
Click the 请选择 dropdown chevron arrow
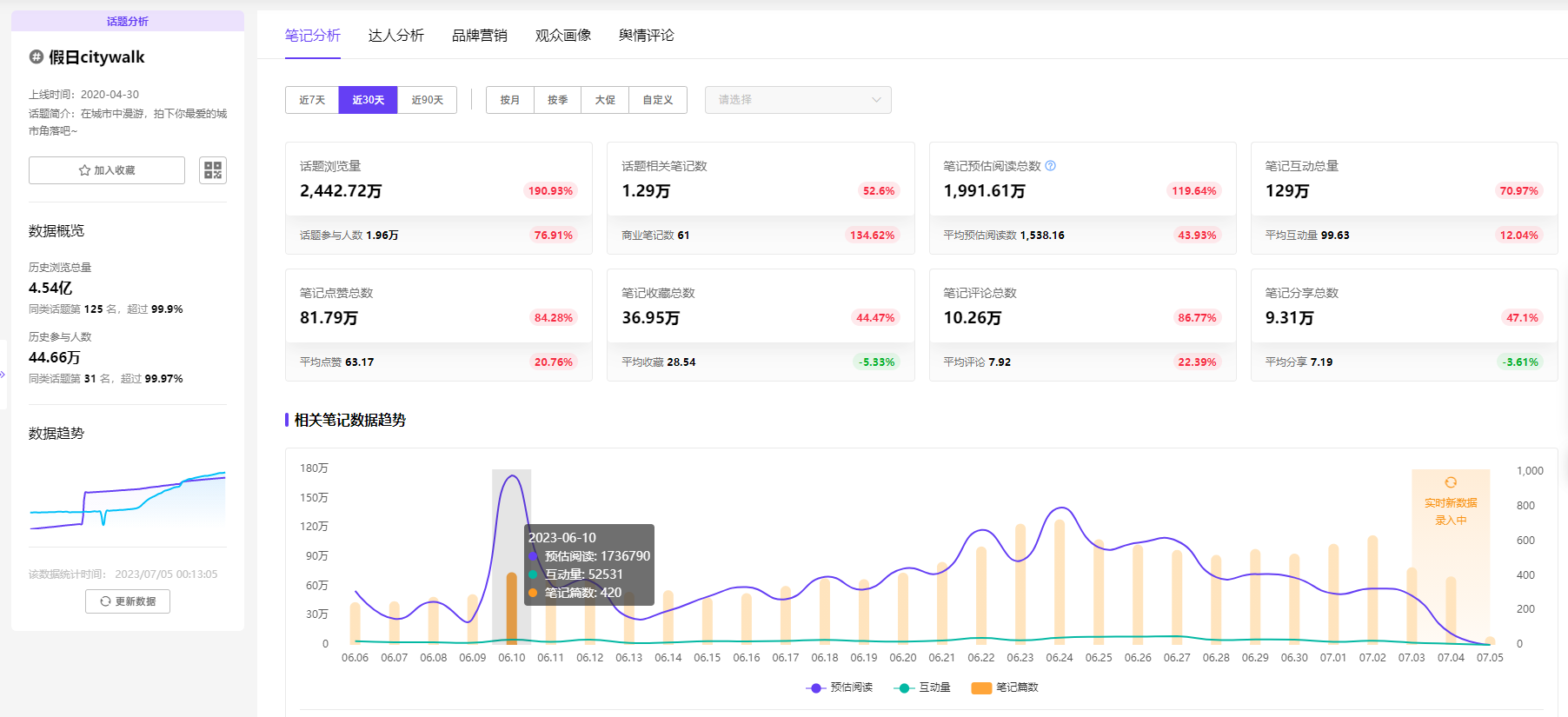pyautogui.click(x=876, y=100)
